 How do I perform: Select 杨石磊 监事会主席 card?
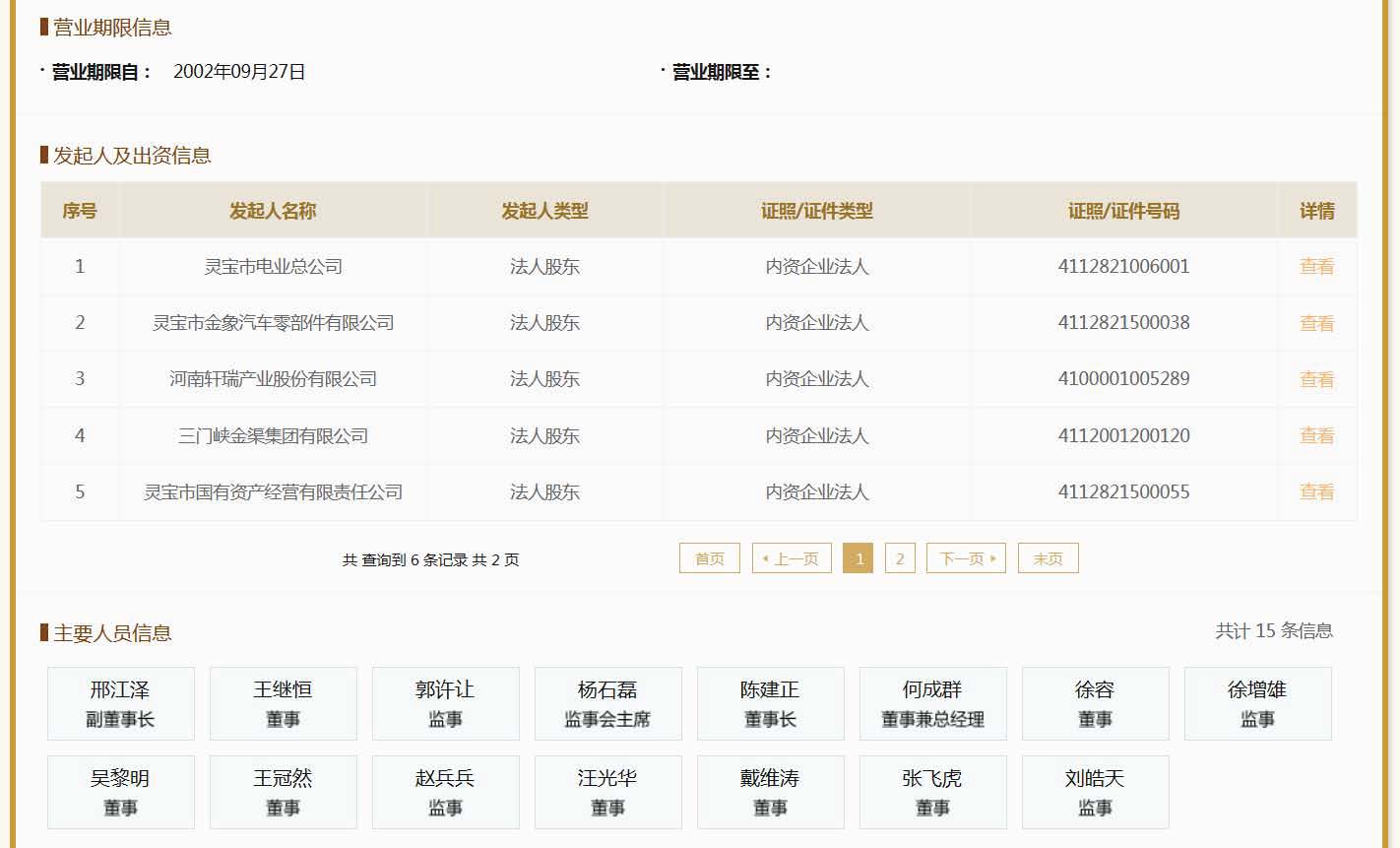[608, 703]
